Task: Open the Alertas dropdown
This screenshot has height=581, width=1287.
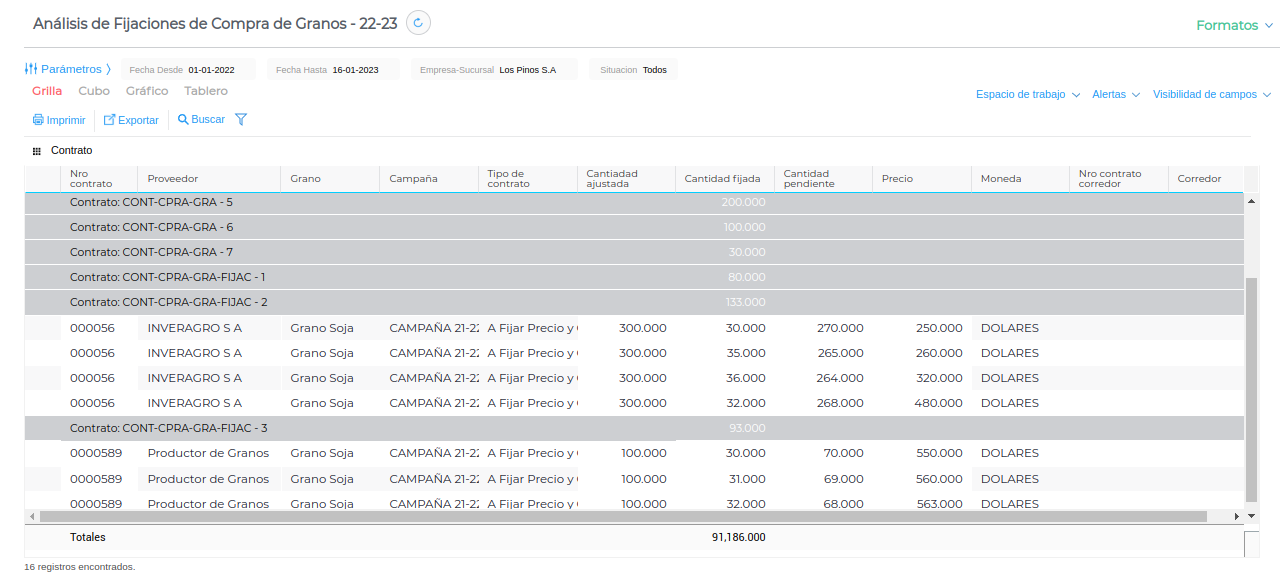Action: pyautogui.click(x=1116, y=94)
